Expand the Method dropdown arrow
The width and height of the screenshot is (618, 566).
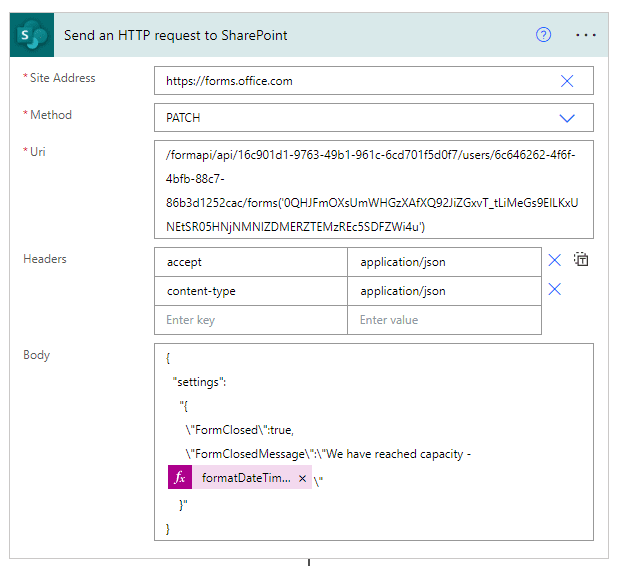point(567,118)
